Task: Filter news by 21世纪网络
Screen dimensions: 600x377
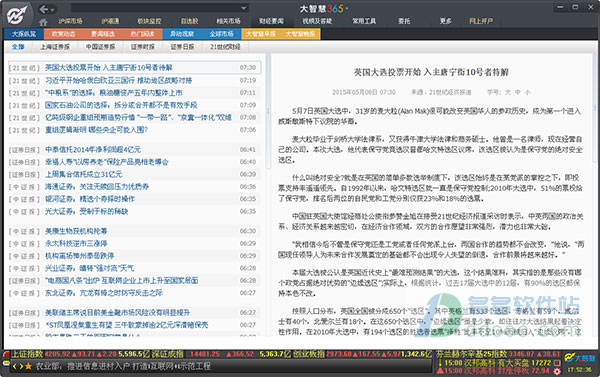Action: 225,47
